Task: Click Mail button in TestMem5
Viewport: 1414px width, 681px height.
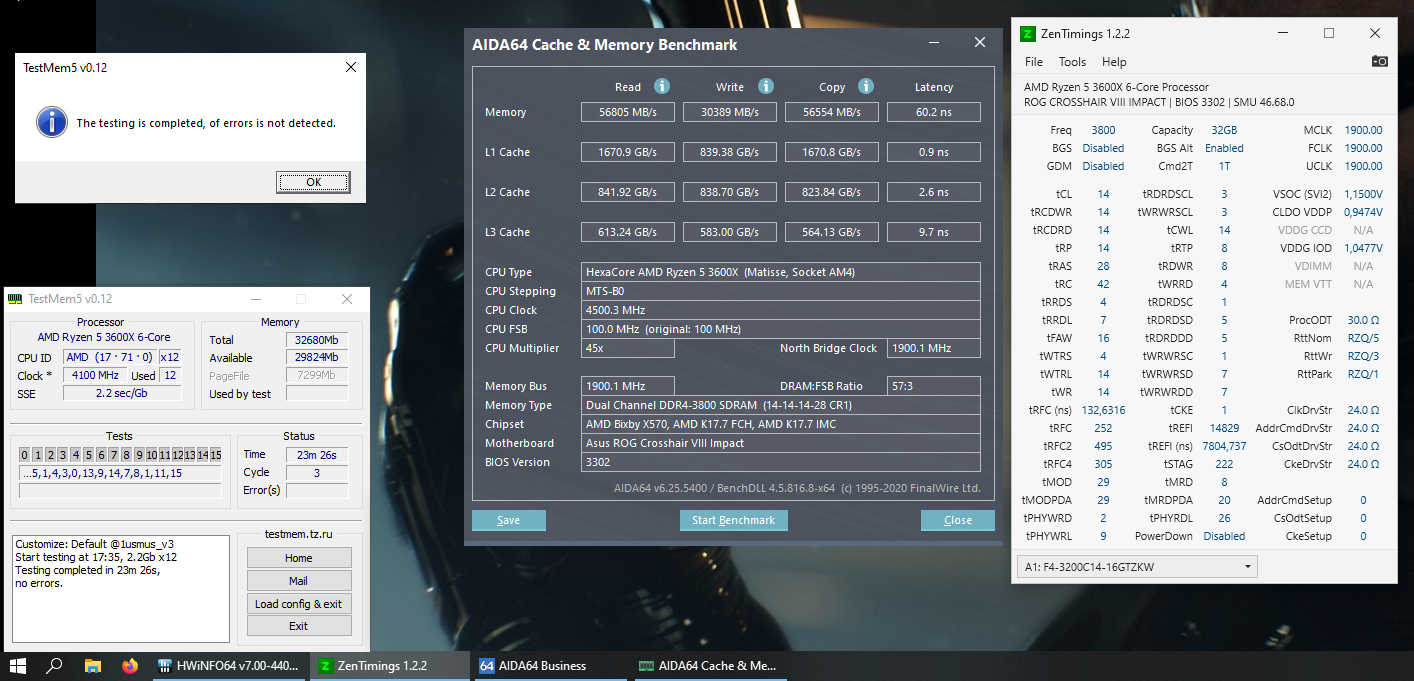Action: (x=299, y=581)
